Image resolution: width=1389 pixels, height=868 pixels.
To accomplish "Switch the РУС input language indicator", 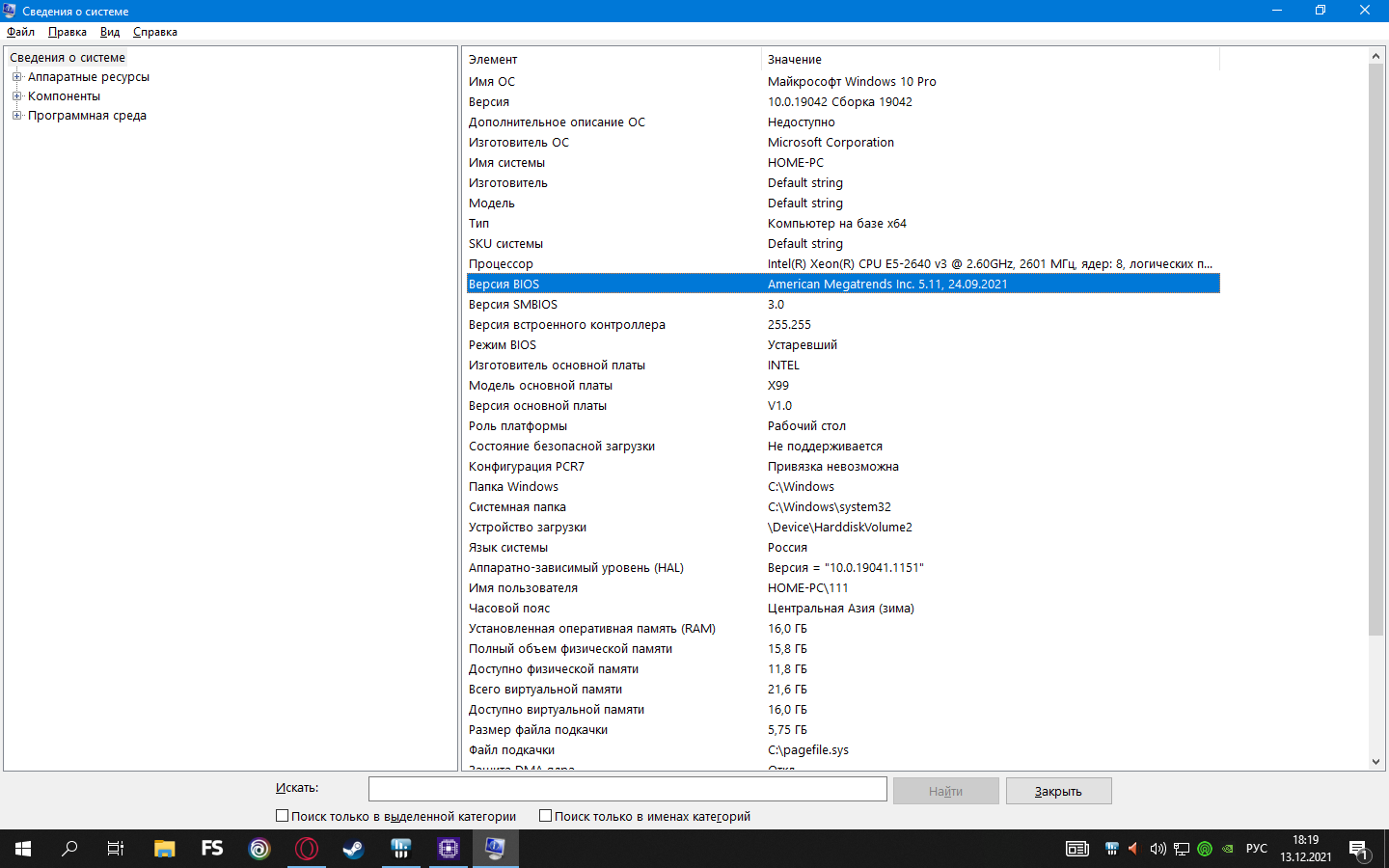I will (1257, 849).
